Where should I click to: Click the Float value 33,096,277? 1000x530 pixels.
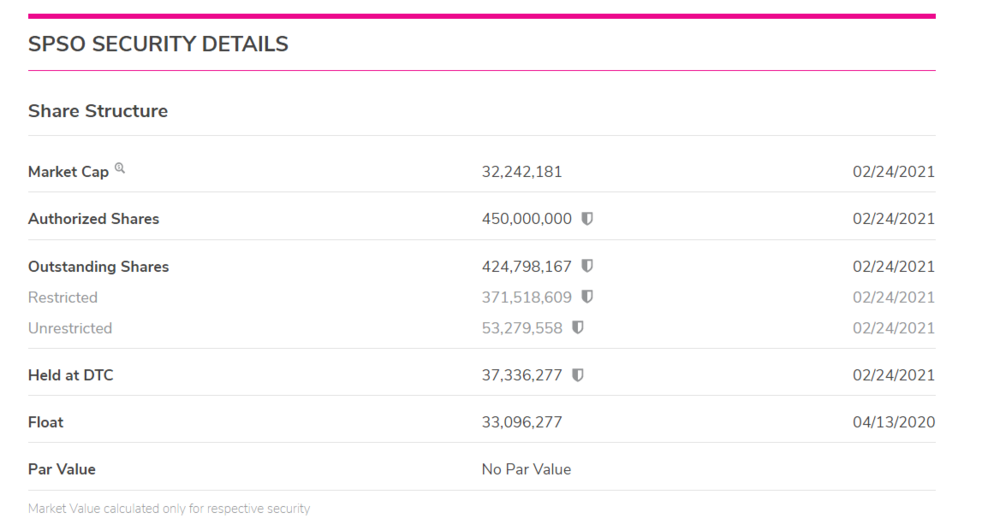click(522, 422)
